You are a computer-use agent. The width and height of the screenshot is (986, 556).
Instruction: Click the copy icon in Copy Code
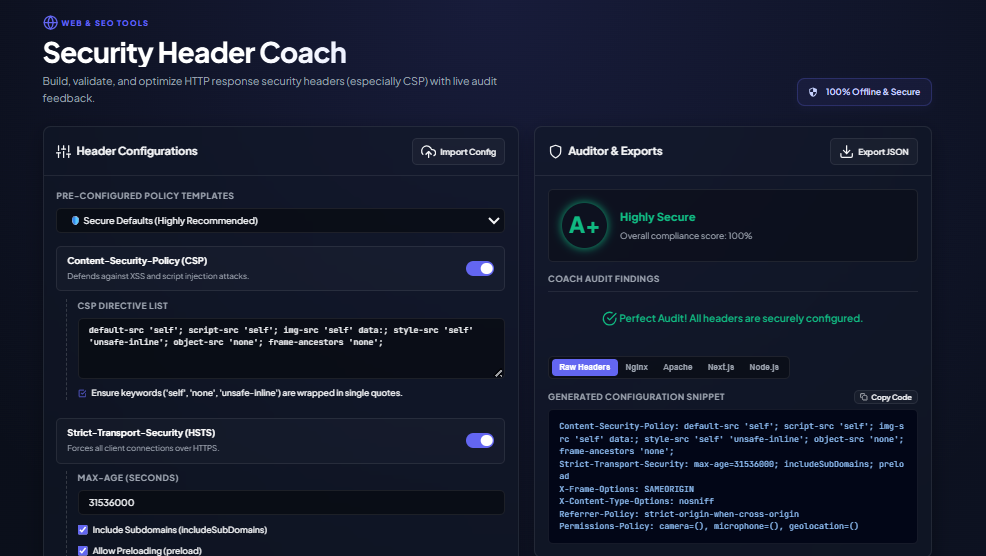[863, 397]
